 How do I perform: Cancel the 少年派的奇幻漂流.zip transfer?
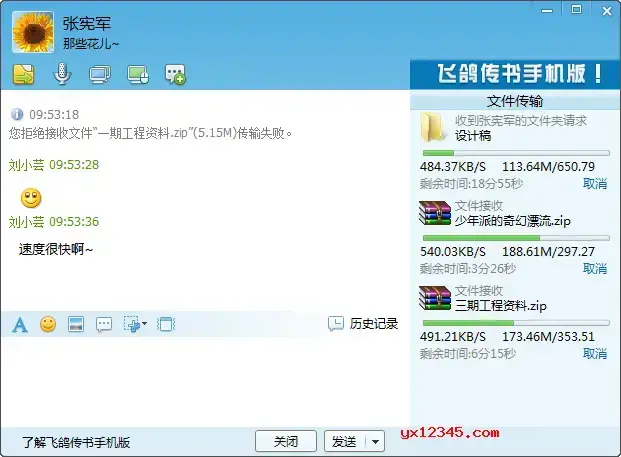594,269
